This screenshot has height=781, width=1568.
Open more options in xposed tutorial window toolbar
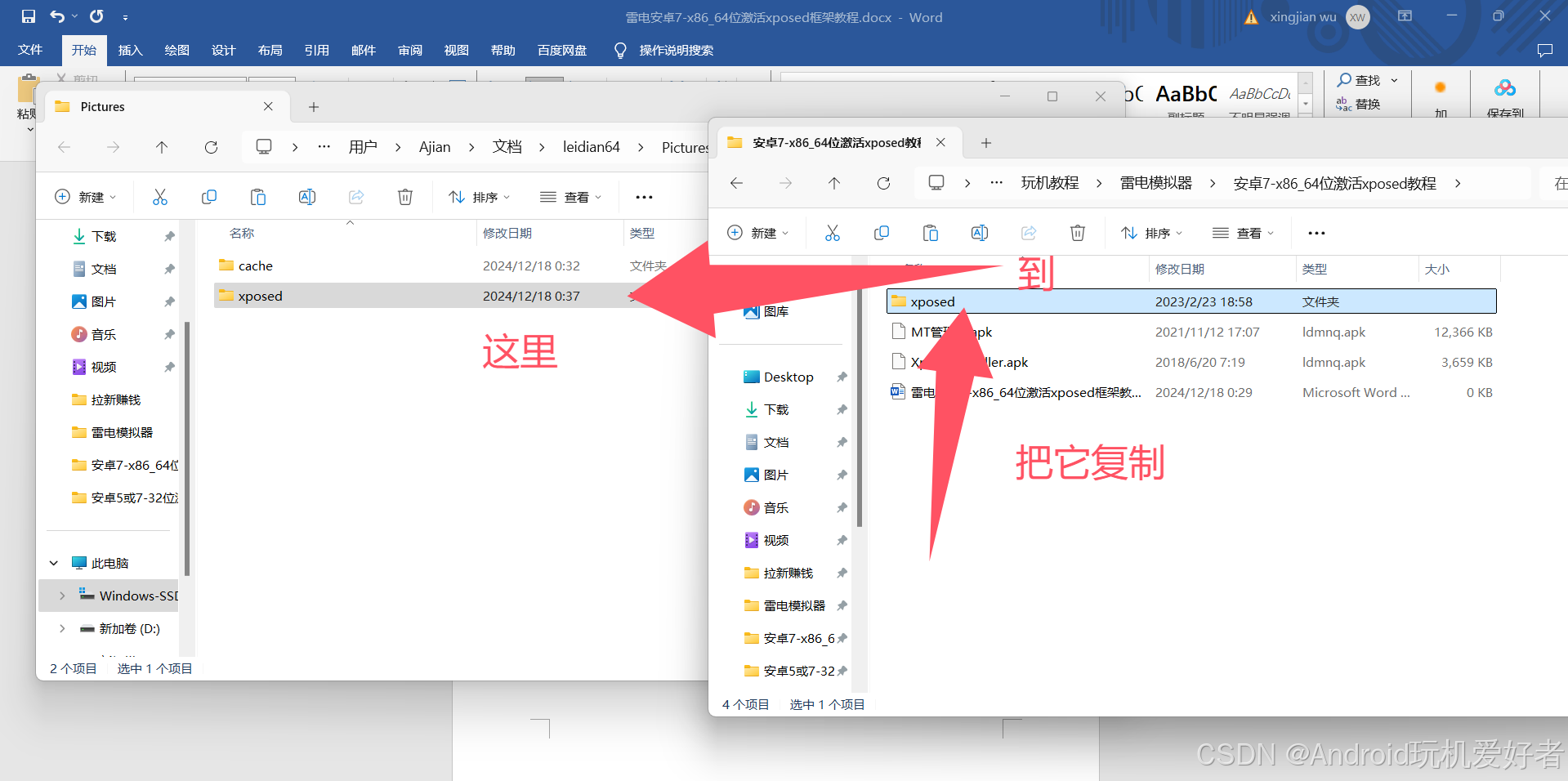click(1316, 233)
